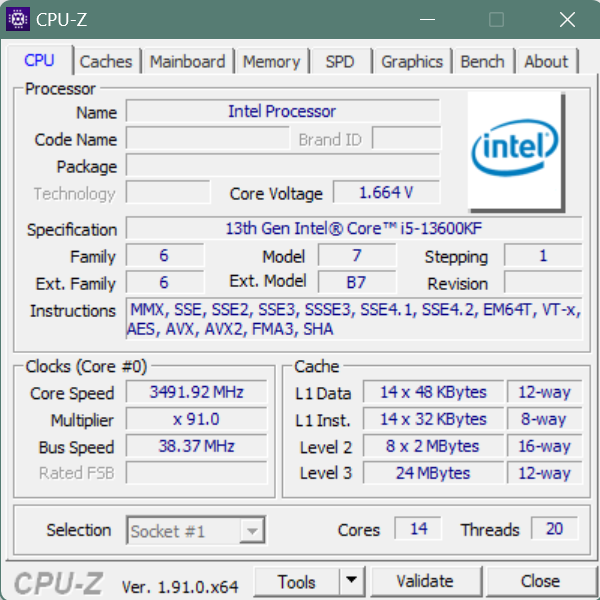The image size is (600, 600).
Task: Switch to the Mainboard tab
Action: click(188, 61)
